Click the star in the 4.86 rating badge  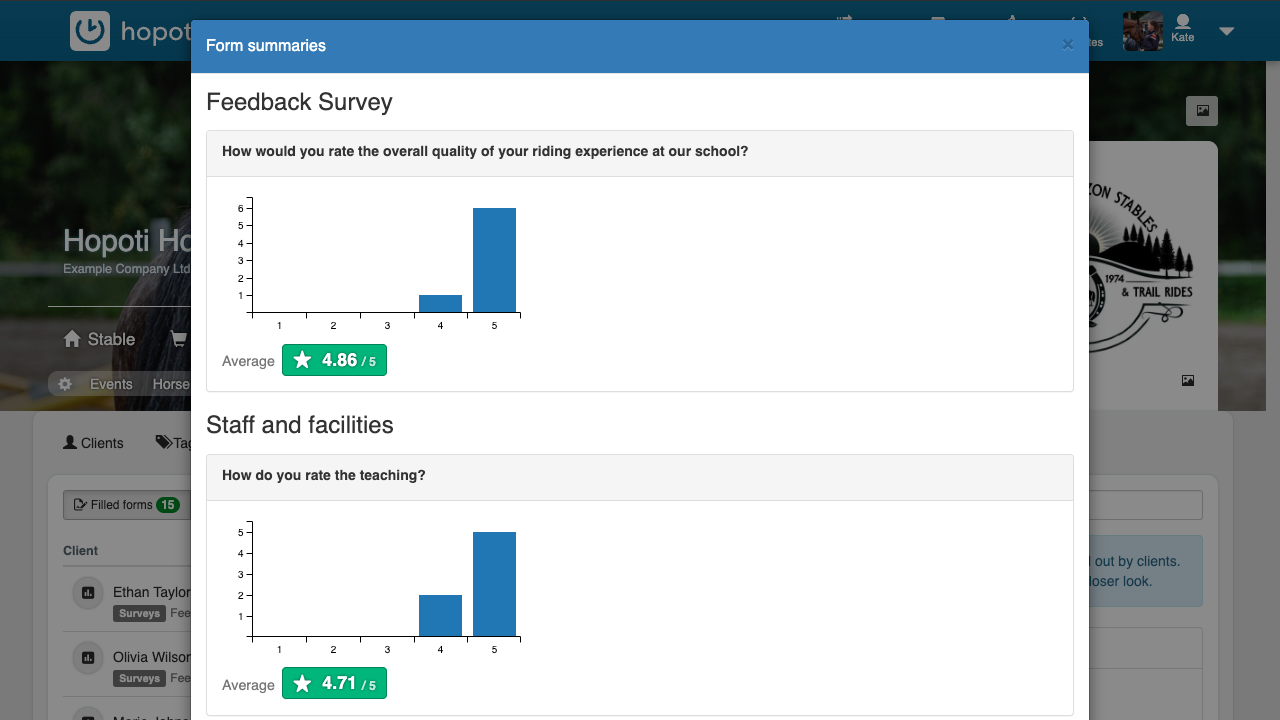[x=302, y=359]
